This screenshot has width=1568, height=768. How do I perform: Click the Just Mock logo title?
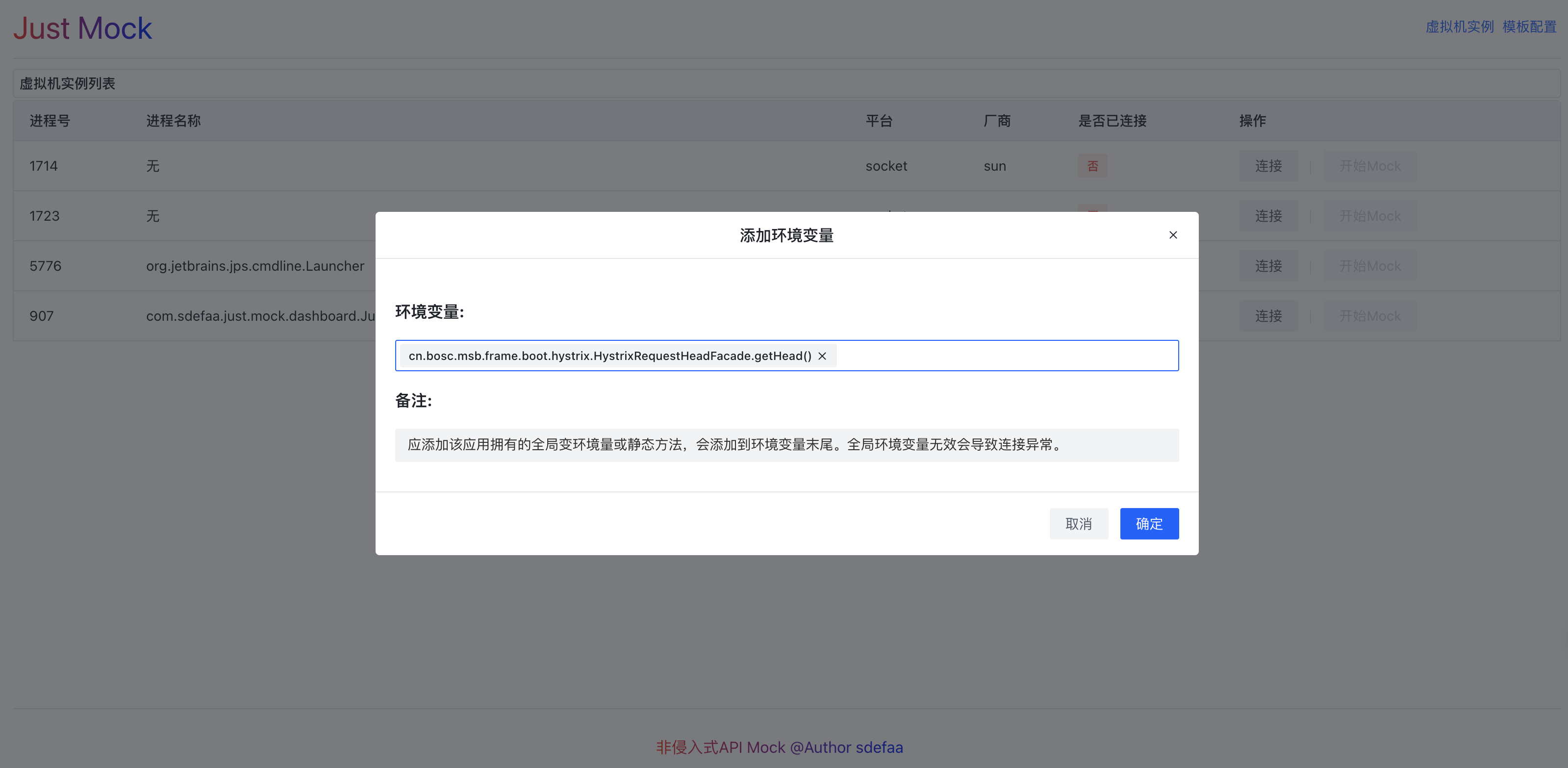83,28
